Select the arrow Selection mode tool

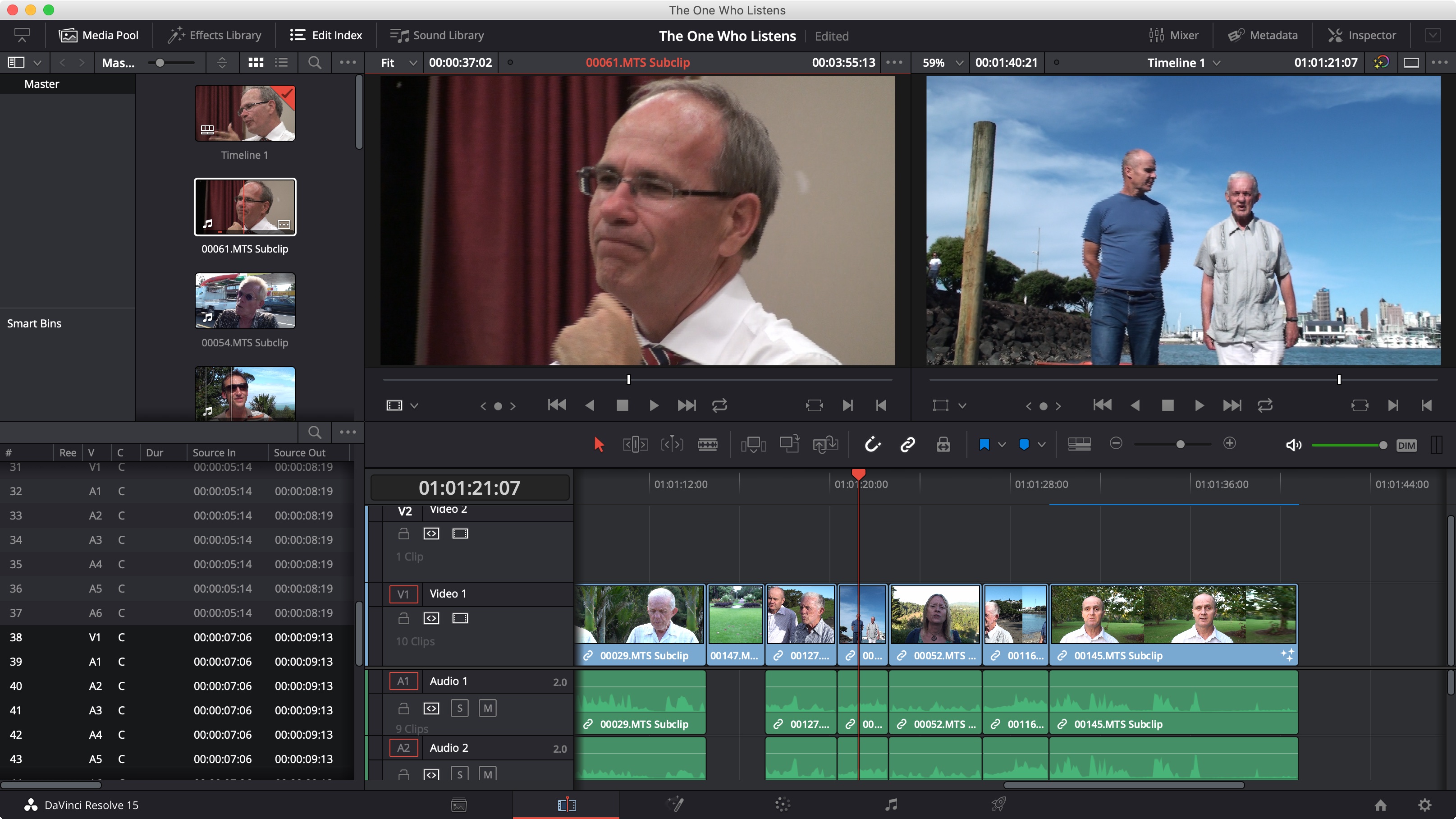pyautogui.click(x=599, y=445)
